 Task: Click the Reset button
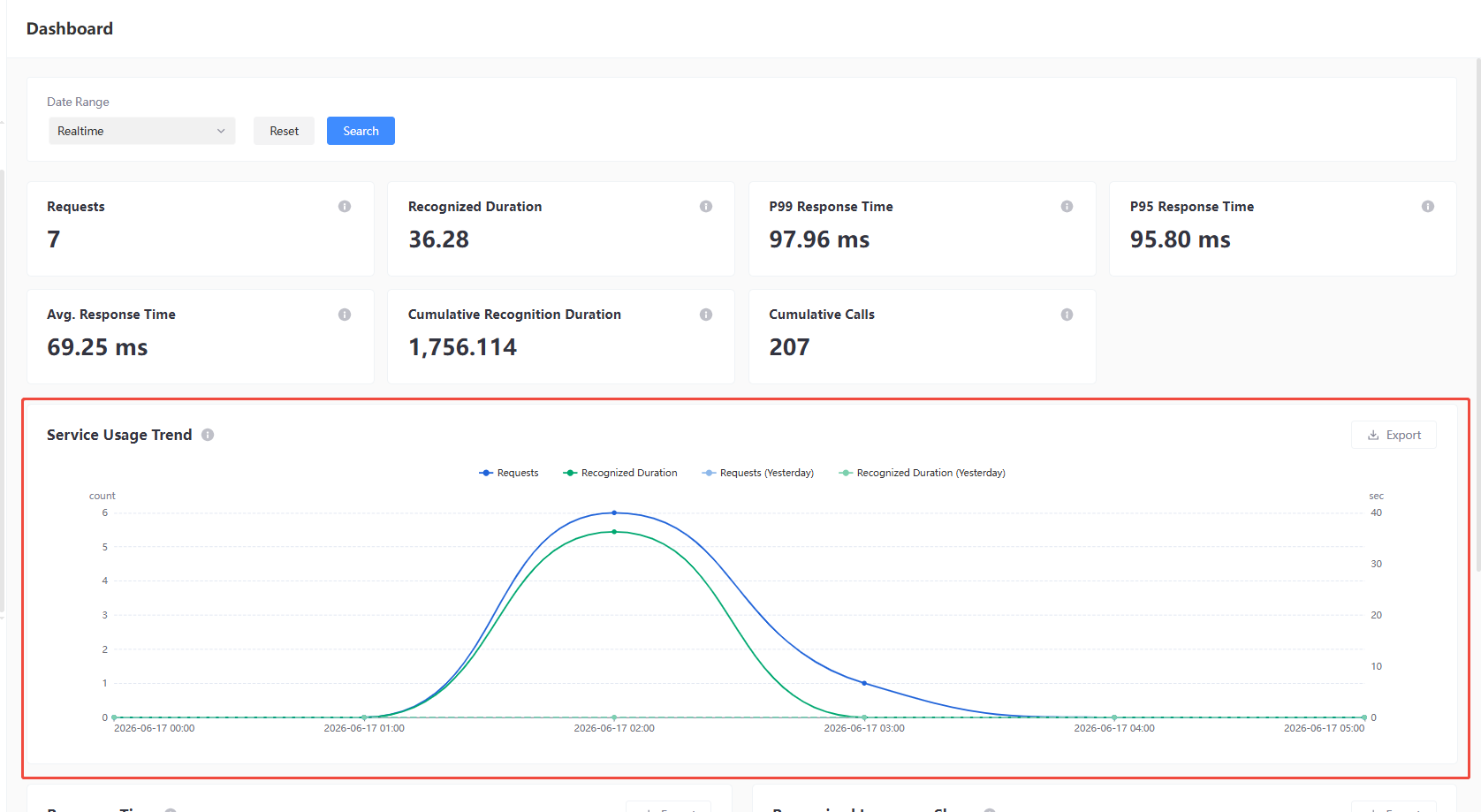click(284, 131)
